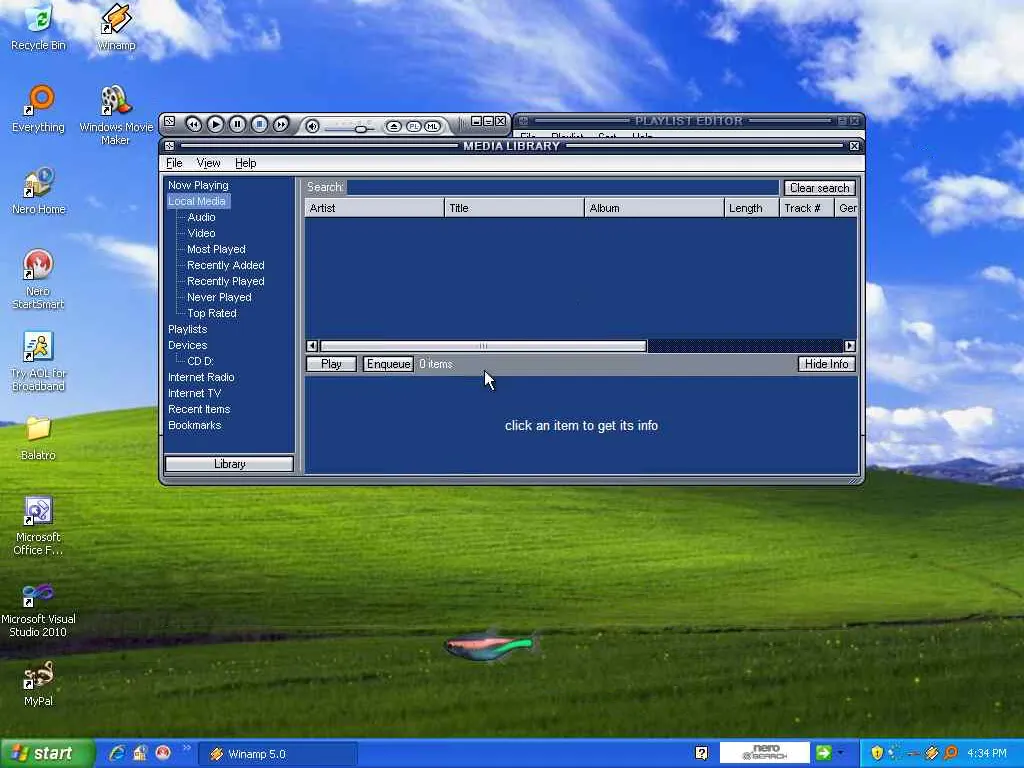This screenshot has width=1024, height=768.
Task: Click the Hide Info button
Action: coord(826,364)
